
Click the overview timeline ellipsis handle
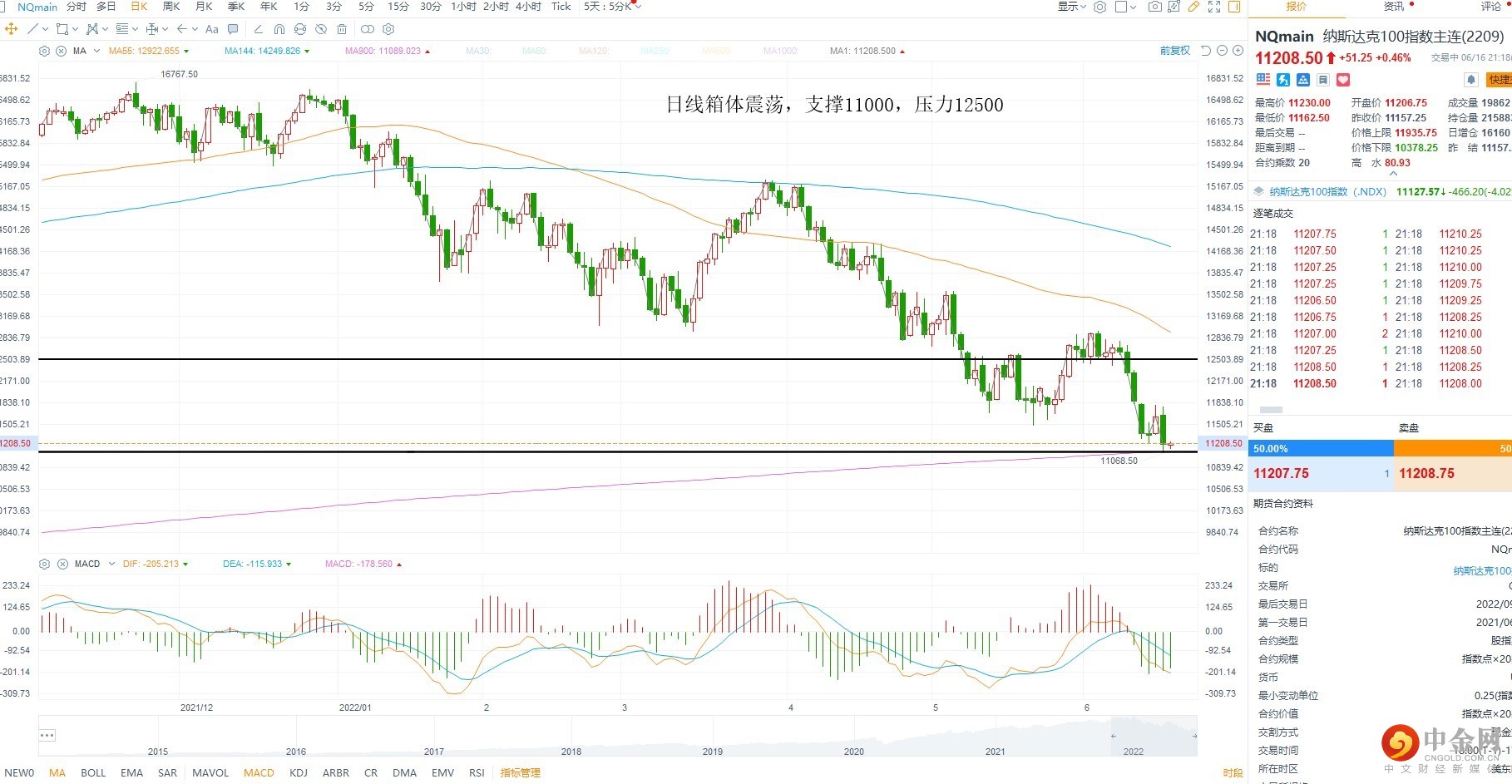[47, 735]
